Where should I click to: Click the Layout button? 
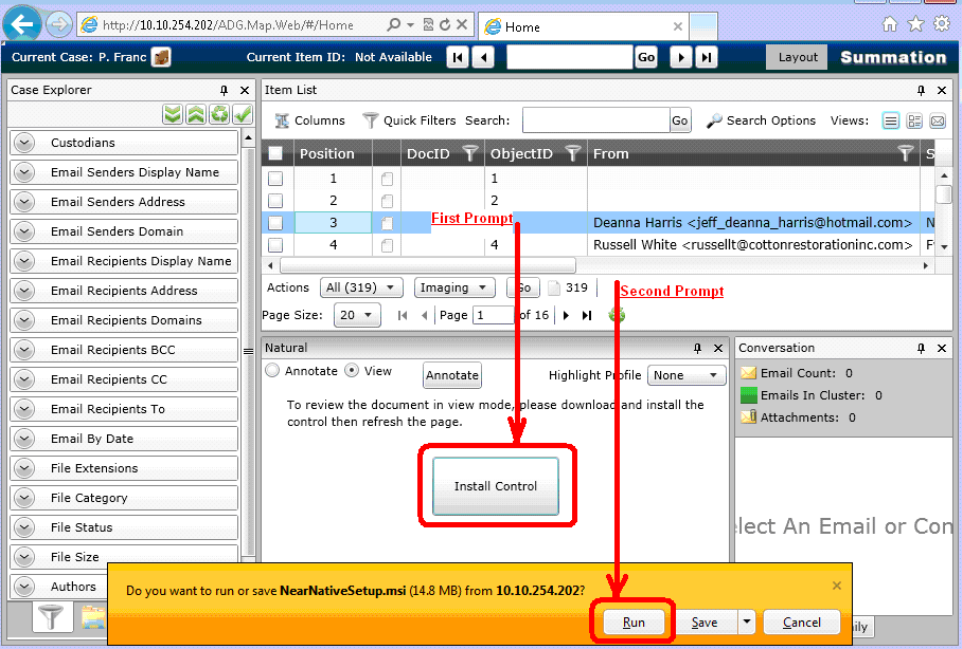click(x=798, y=57)
